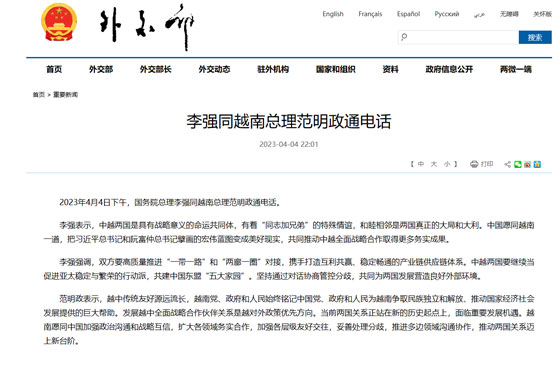The width and height of the screenshot is (560, 380).
Task: Share article via Weibo icon
Action: click(x=528, y=164)
